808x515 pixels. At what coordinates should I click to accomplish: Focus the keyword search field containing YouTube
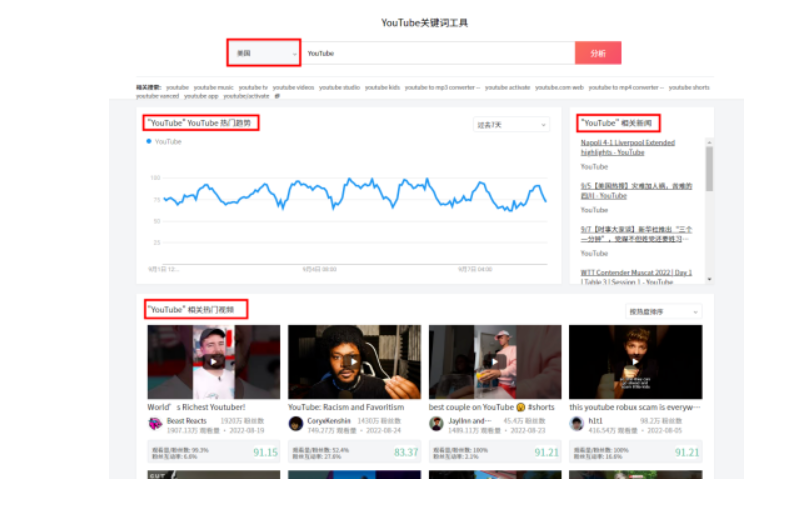tap(438, 53)
